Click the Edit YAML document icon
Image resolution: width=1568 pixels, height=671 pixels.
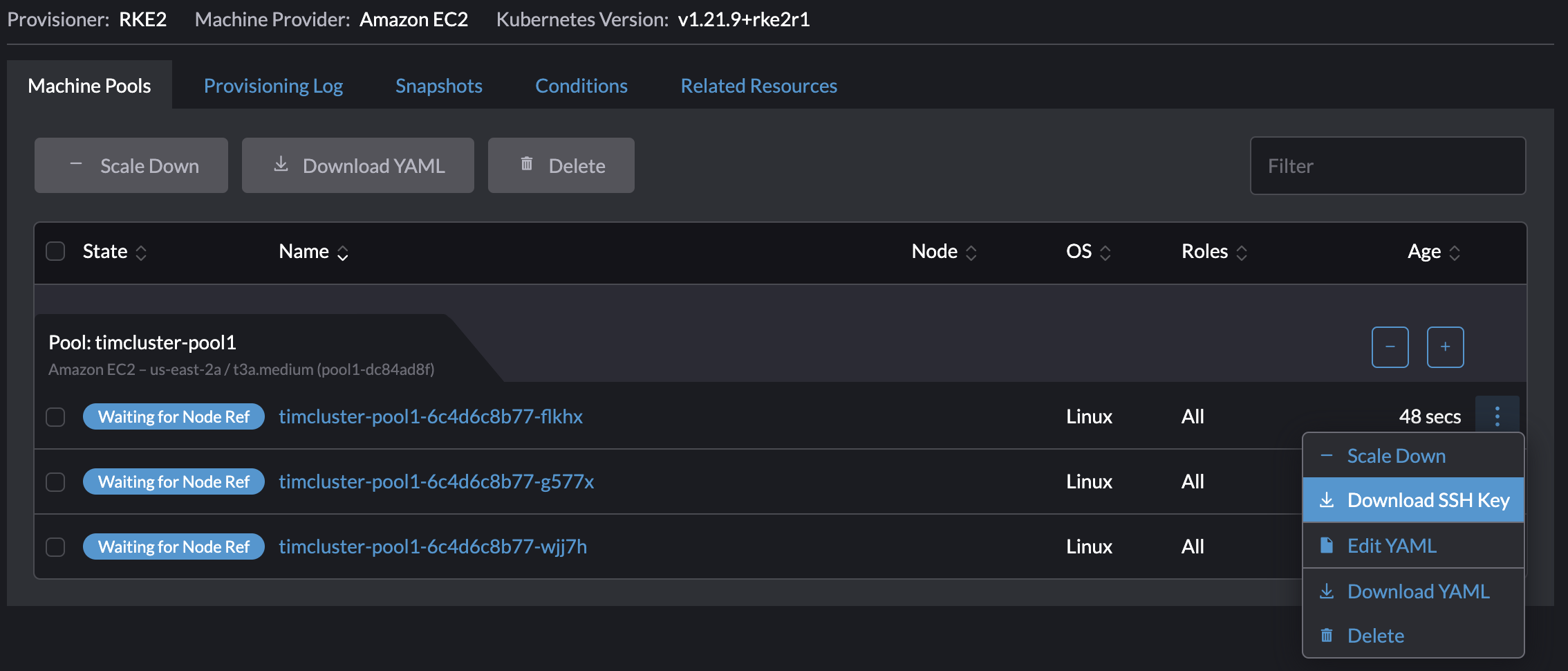click(1326, 545)
